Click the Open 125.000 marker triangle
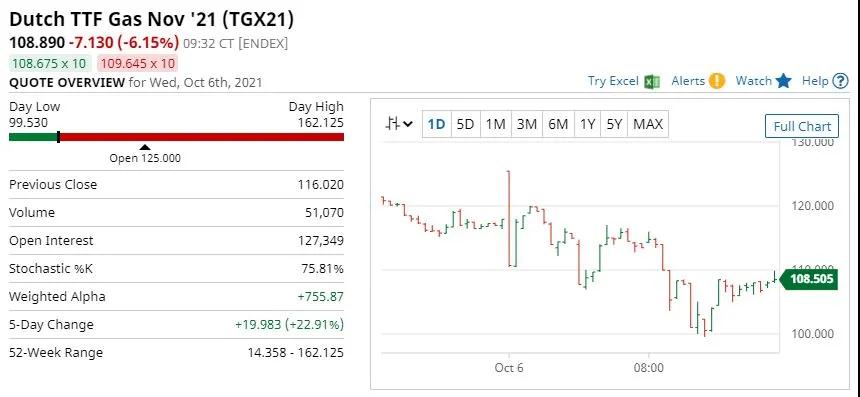Image resolution: width=860 pixels, height=397 pixels. pyautogui.click(x=145, y=147)
